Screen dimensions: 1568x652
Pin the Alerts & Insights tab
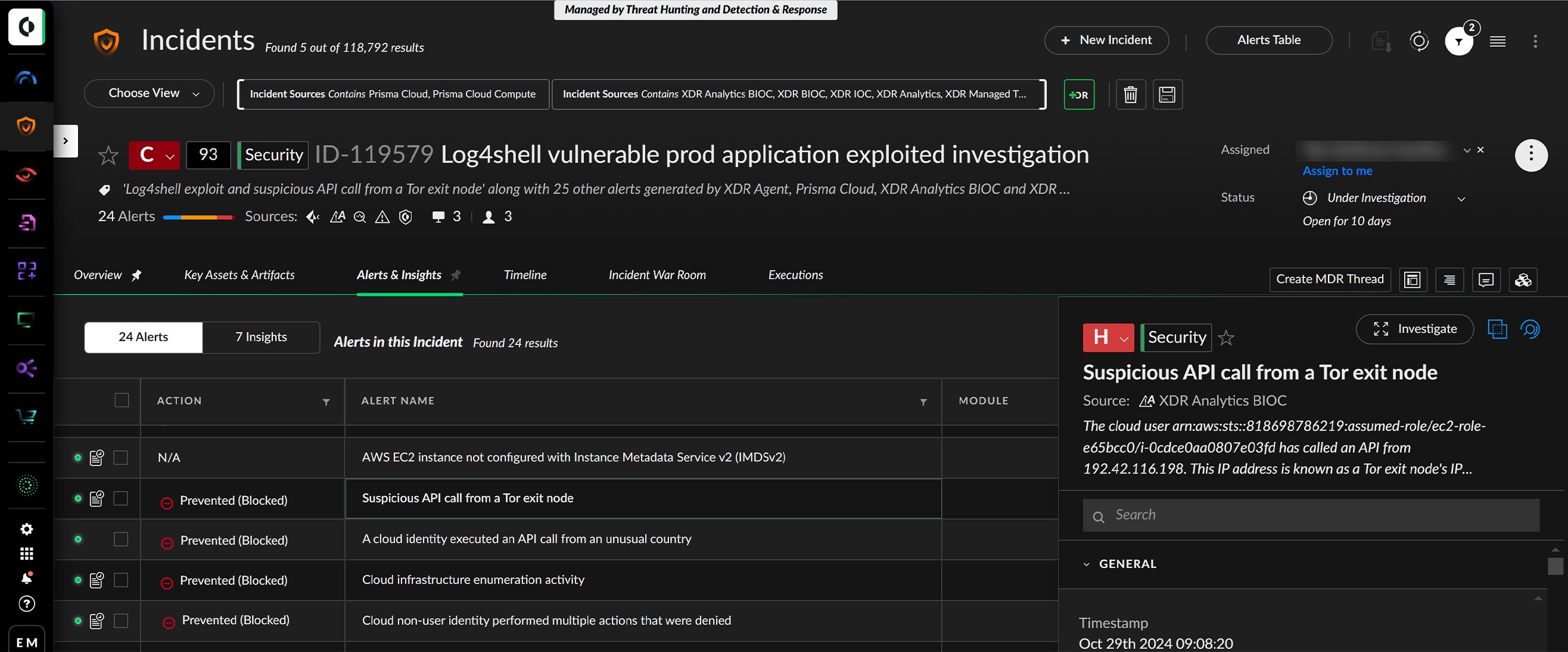pyautogui.click(x=455, y=275)
